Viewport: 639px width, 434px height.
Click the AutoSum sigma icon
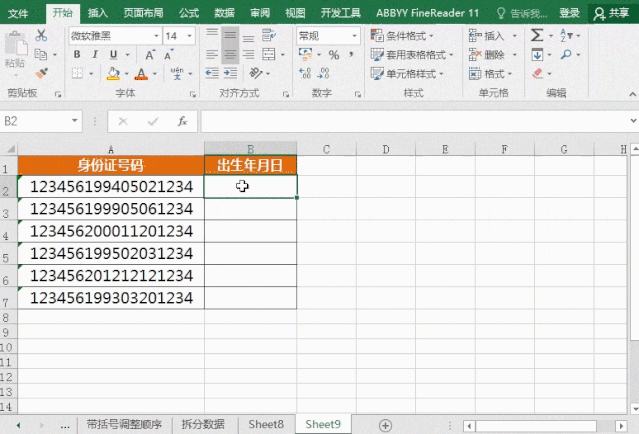tap(537, 35)
